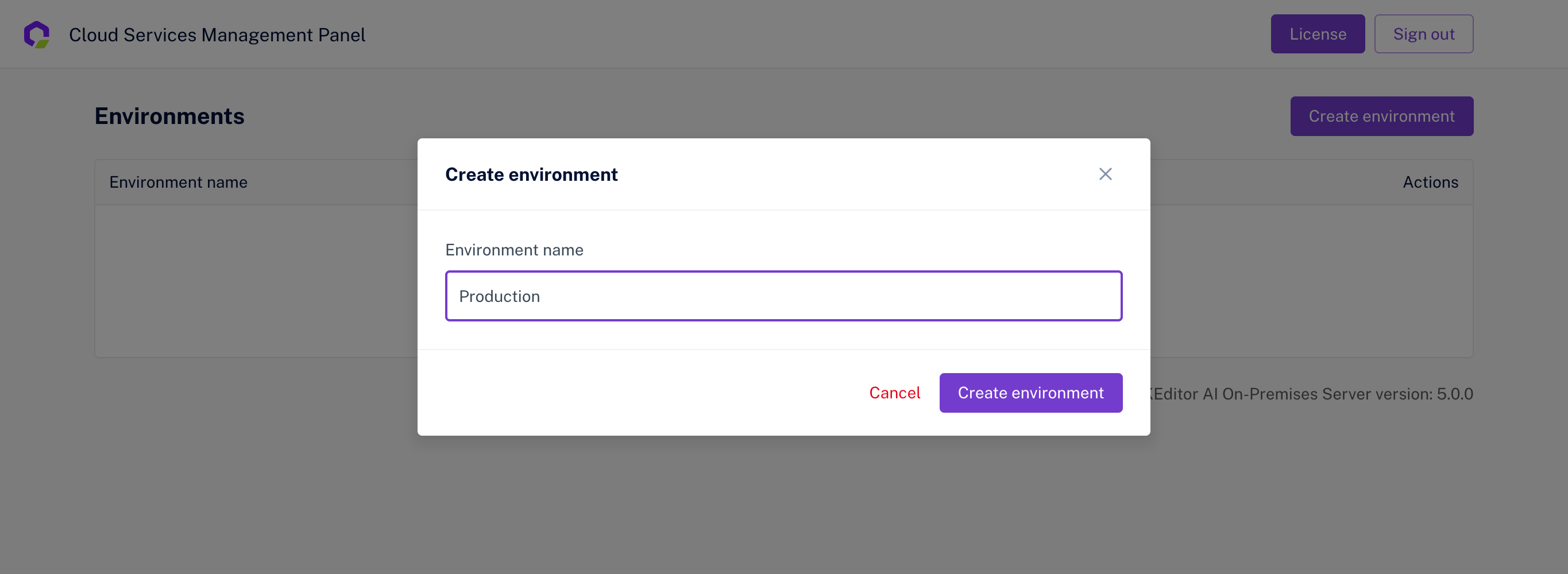
Task: Click the server version text at the bottom
Action: (1309, 394)
